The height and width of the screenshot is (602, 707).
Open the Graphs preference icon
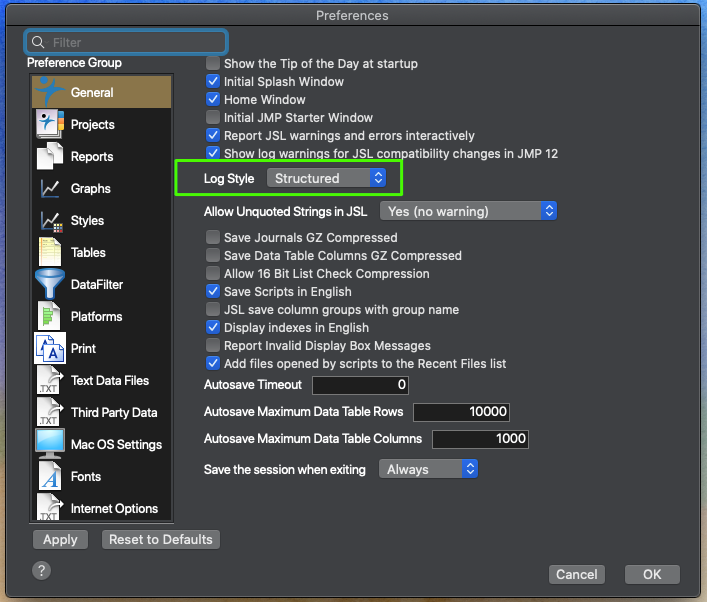click(50, 188)
